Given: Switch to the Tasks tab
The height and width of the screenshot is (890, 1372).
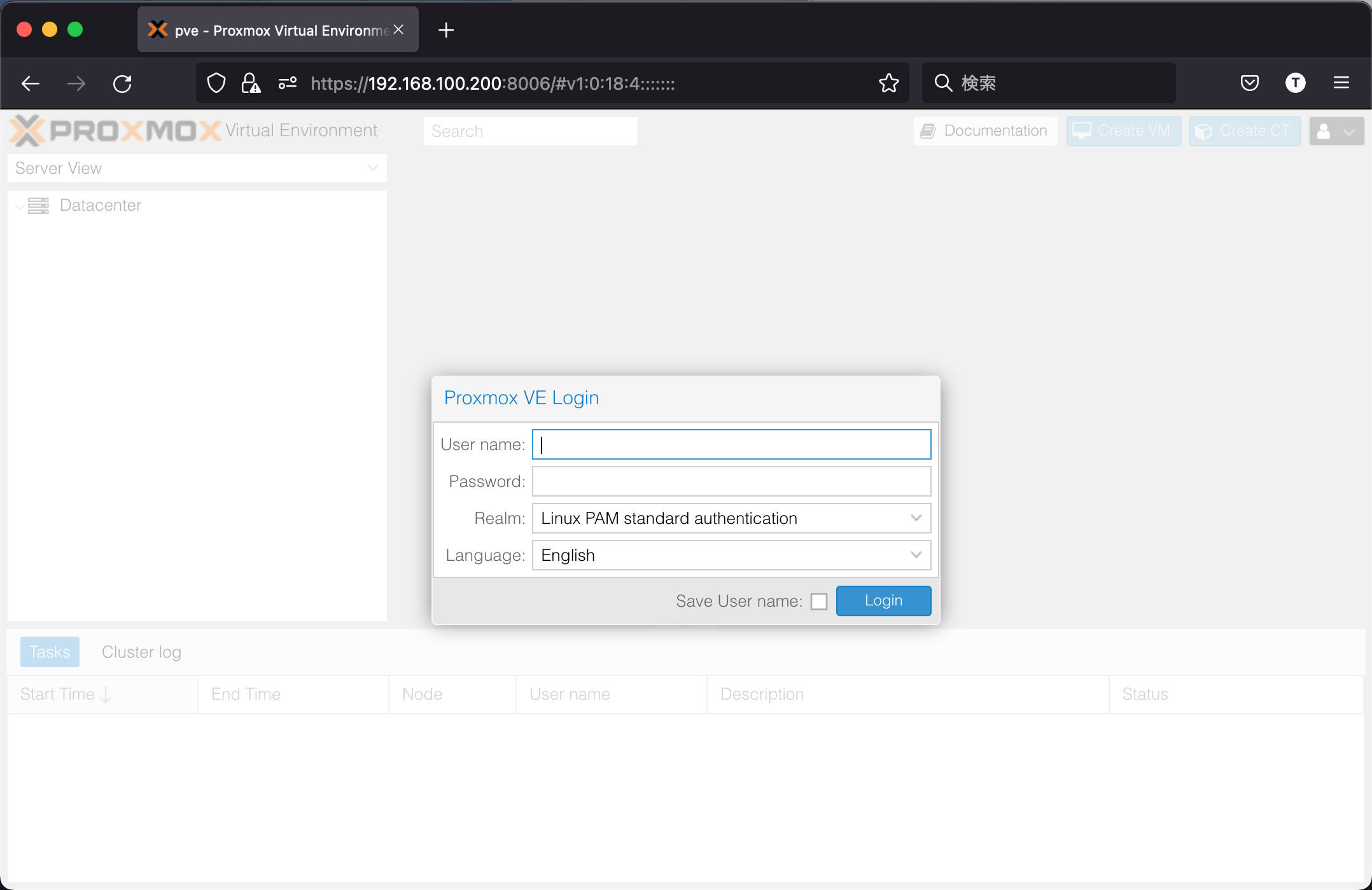Looking at the screenshot, I should coord(50,652).
